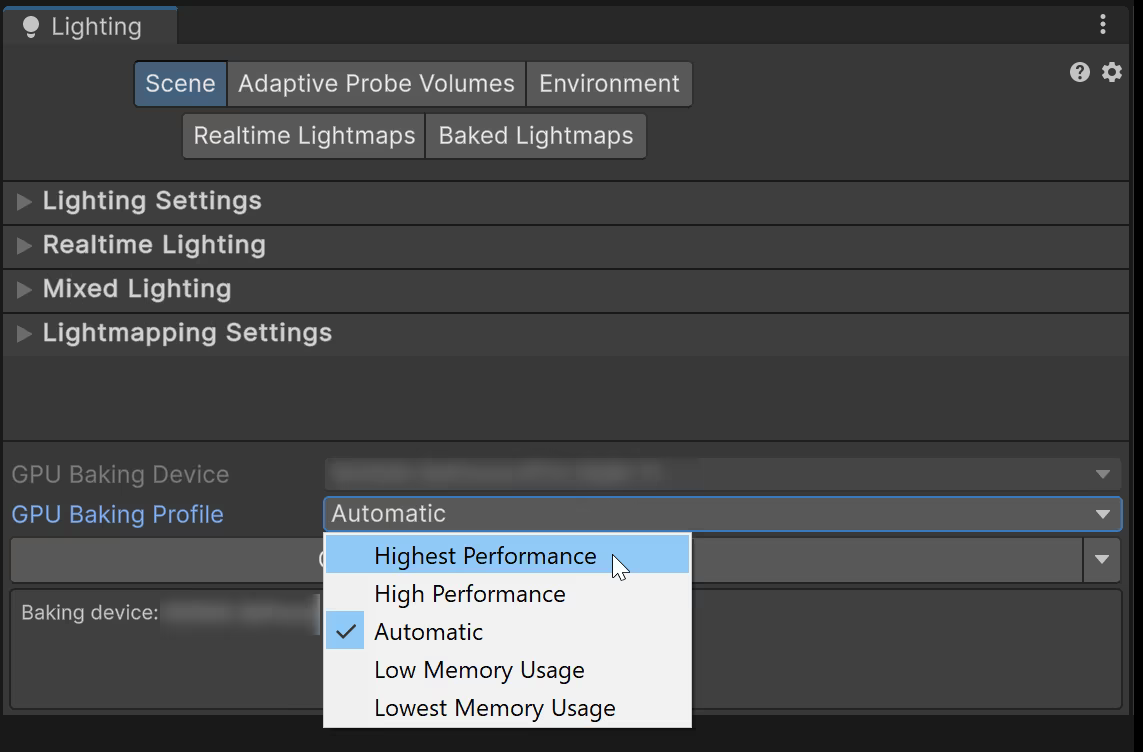Expand the Realtime Lighting foldout
The image size is (1143, 752).
25,245
